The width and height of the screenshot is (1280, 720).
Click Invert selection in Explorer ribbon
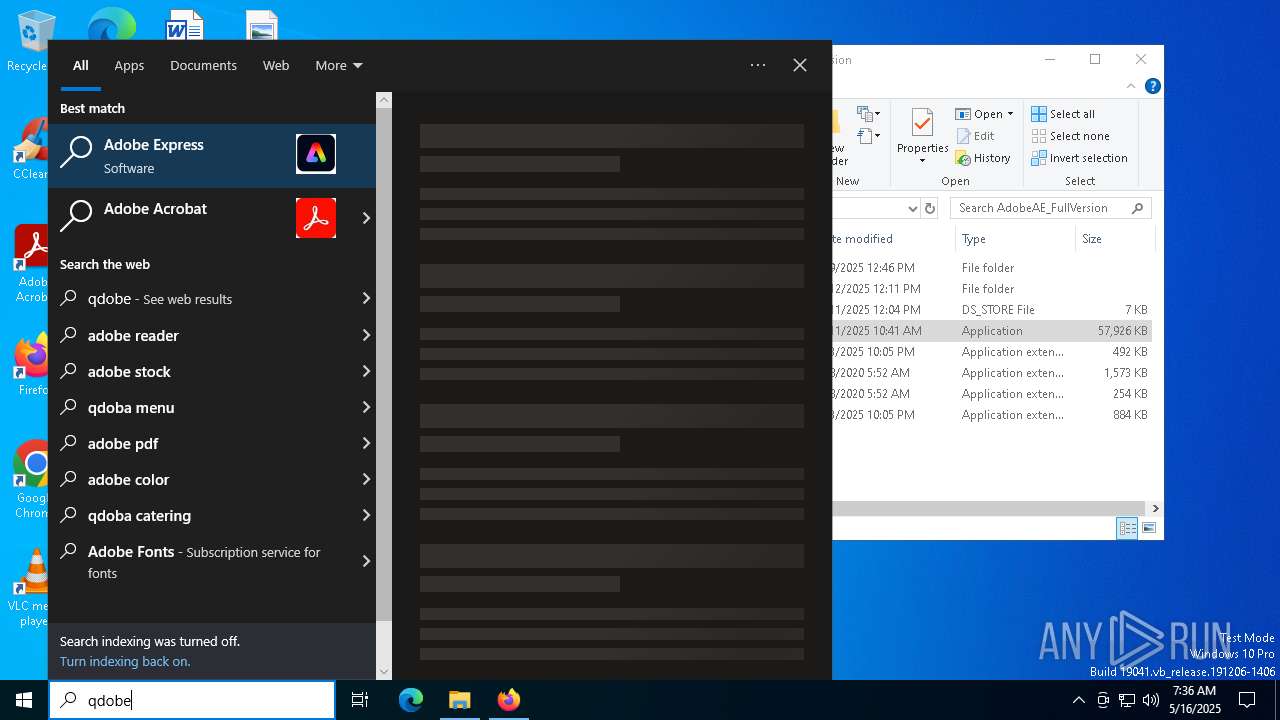(1079, 158)
